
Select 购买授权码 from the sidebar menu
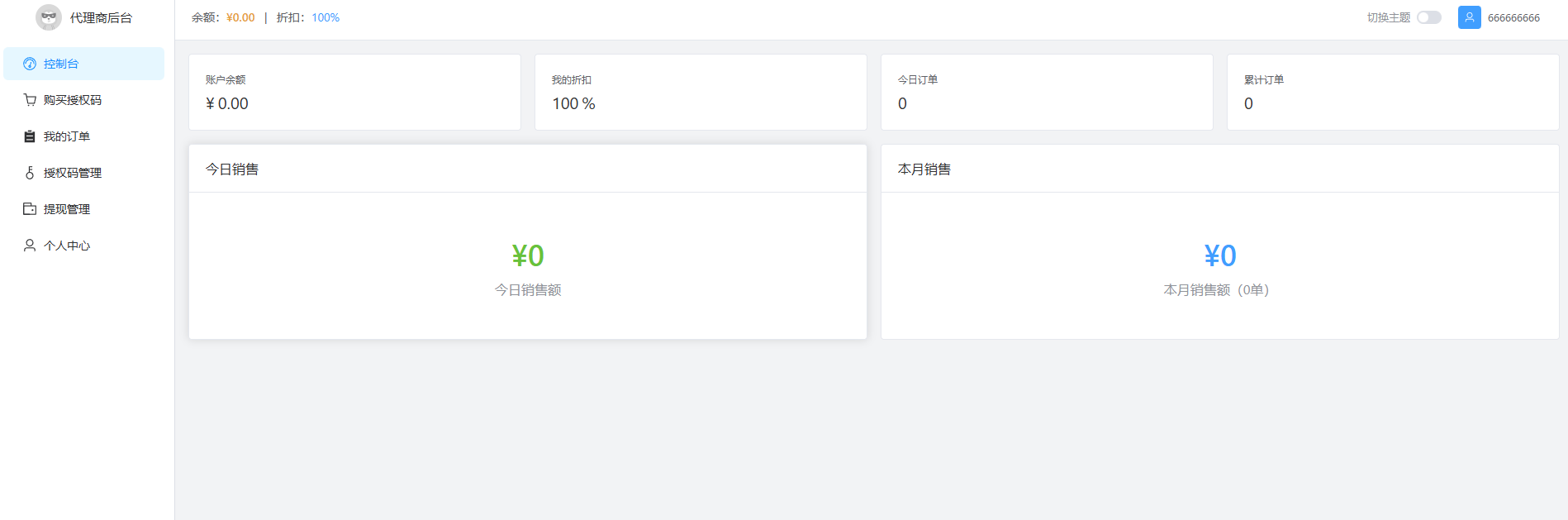pos(69,99)
